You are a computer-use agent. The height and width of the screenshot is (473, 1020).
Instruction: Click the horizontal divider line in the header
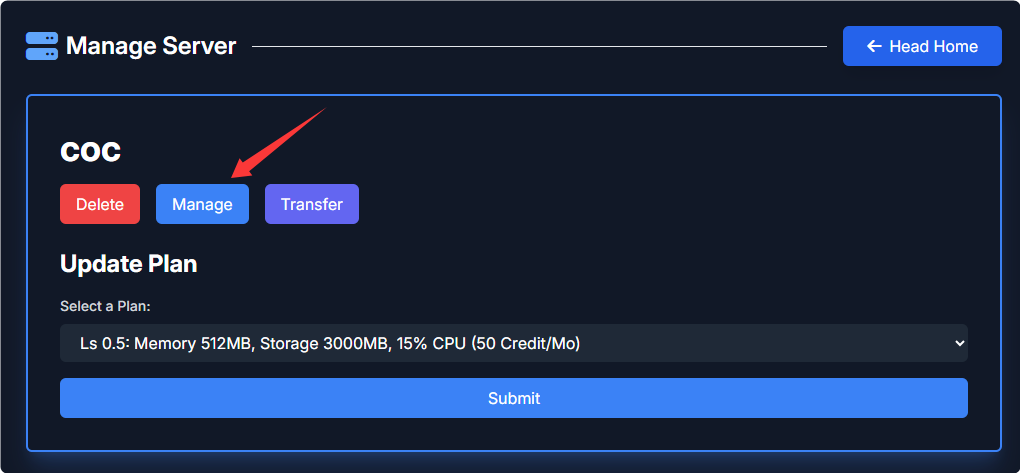click(x=540, y=46)
